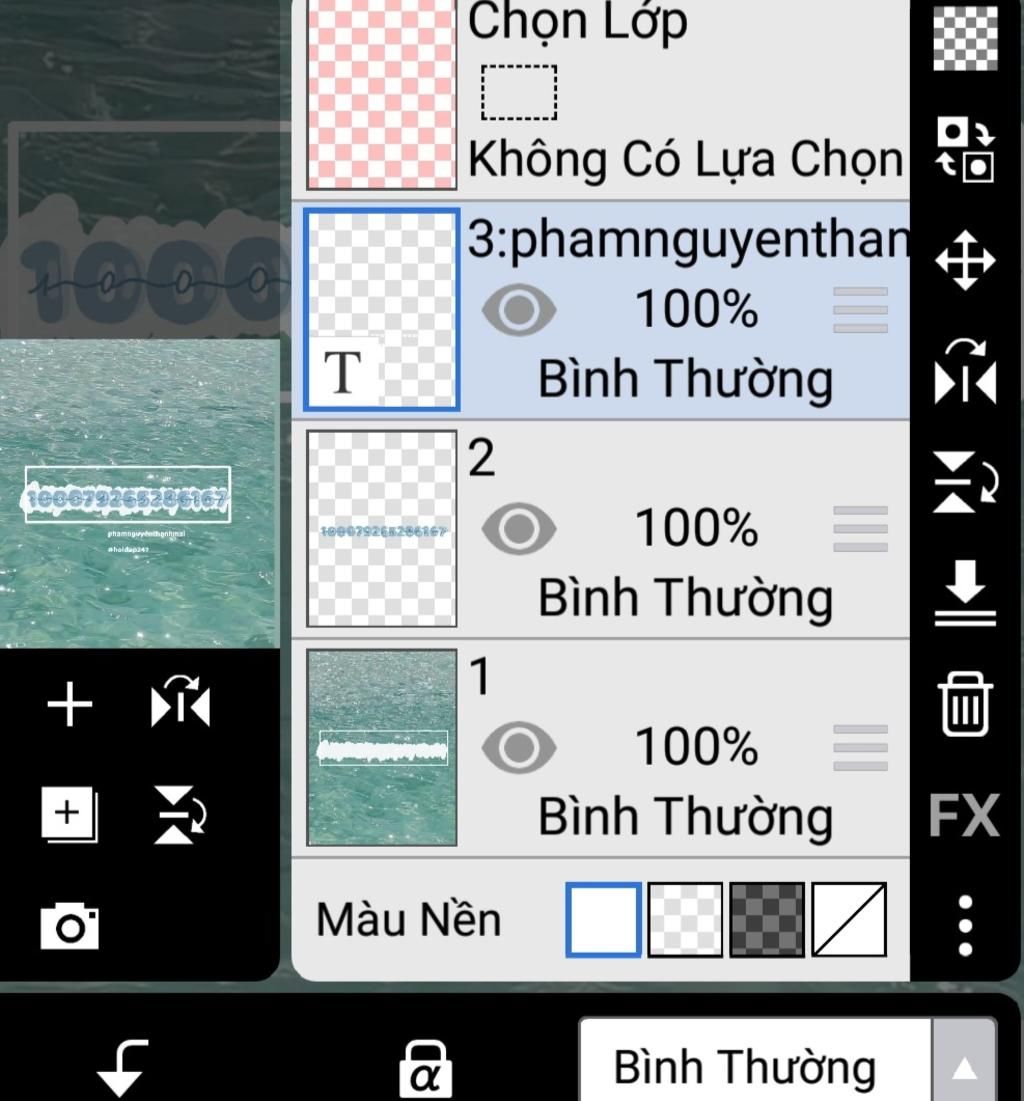1024x1101 pixels.
Task: Flip layer horizontally in right sidebar
Action: click(965, 371)
